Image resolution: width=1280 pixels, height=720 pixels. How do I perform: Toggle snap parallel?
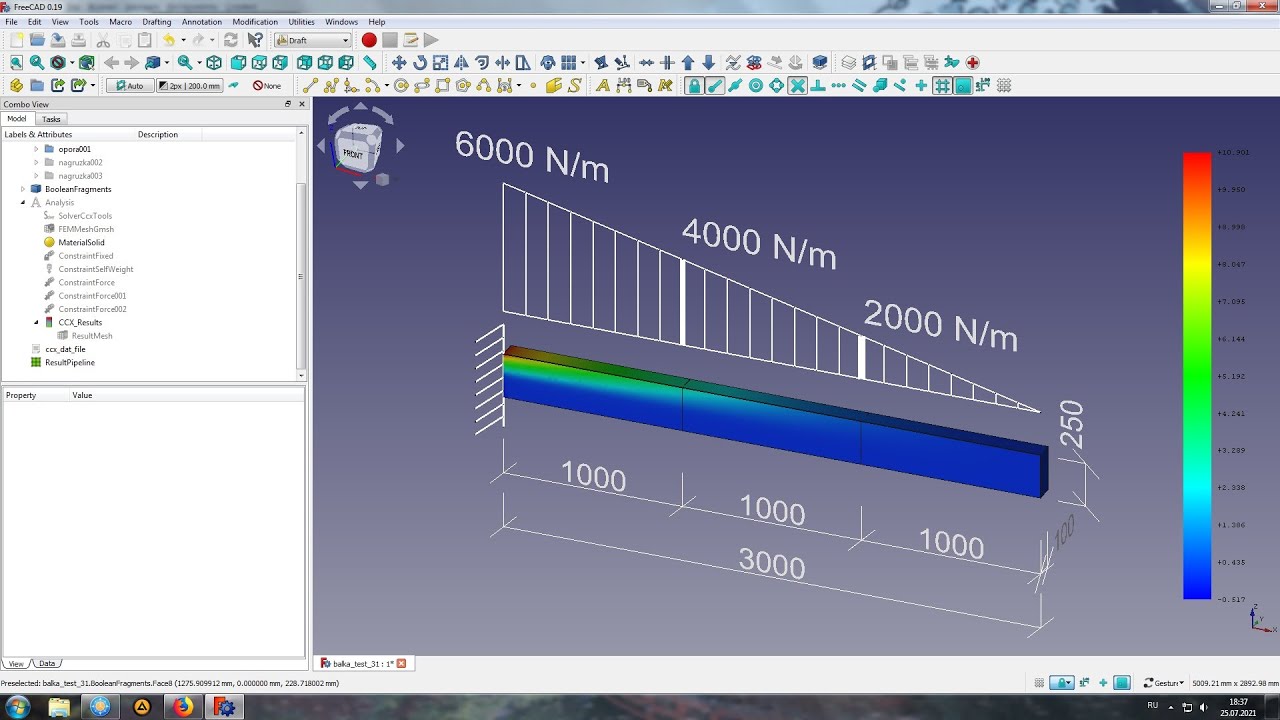click(859, 85)
